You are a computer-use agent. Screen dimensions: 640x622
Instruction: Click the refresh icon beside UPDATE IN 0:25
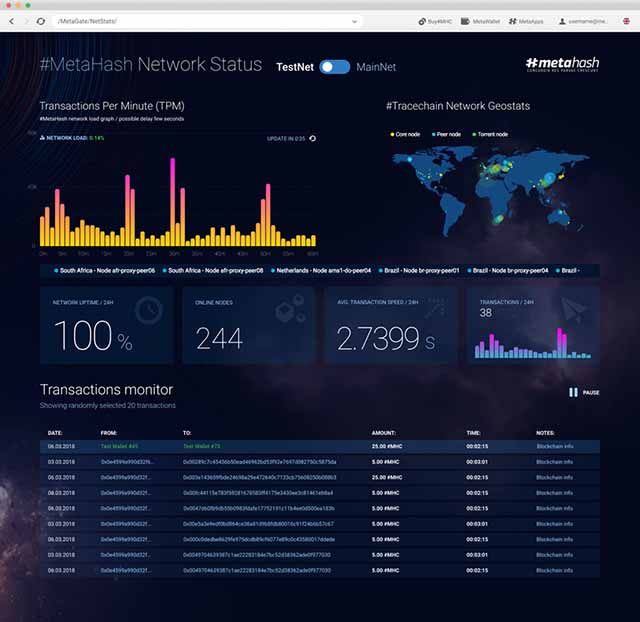pyautogui.click(x=313, y=138)
